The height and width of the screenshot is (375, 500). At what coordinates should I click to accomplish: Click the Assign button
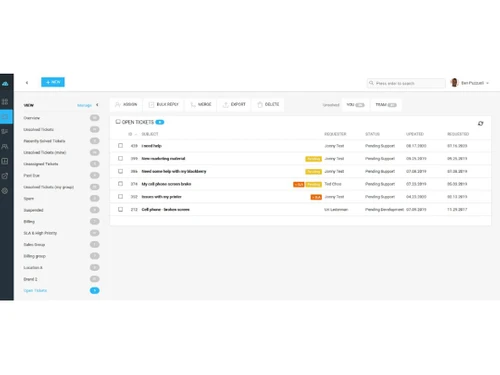(x=126, y=105)
